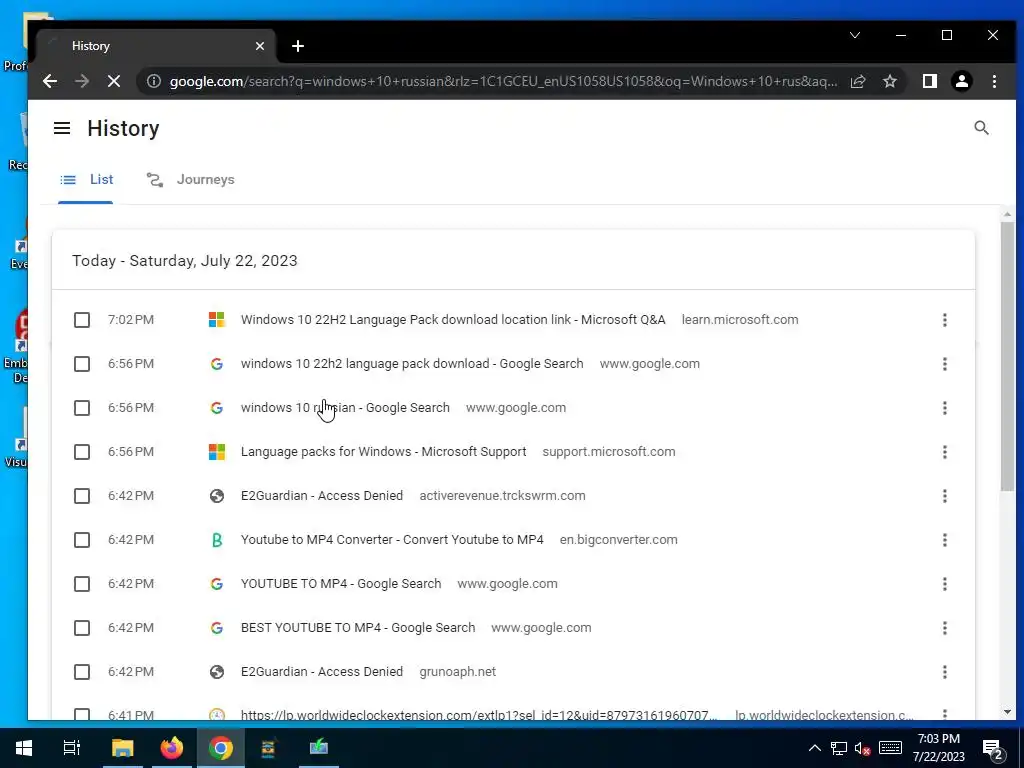Screen dimensions: 1024x768
Task: Open the History hamburger menu
Action: pyautogui.click(x=62, y=128)
